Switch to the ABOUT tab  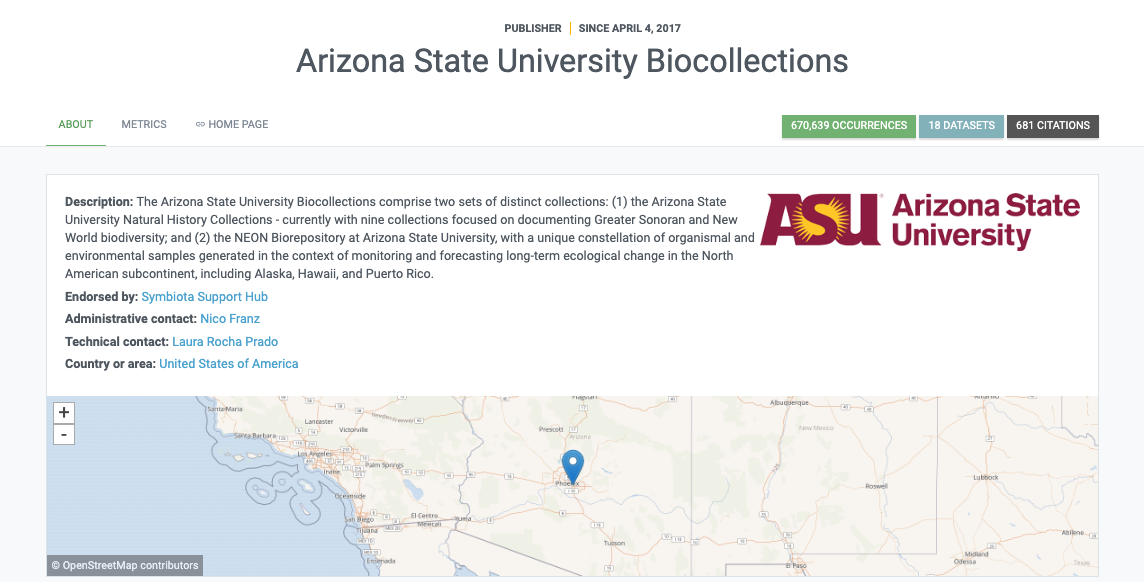[76, 125]
